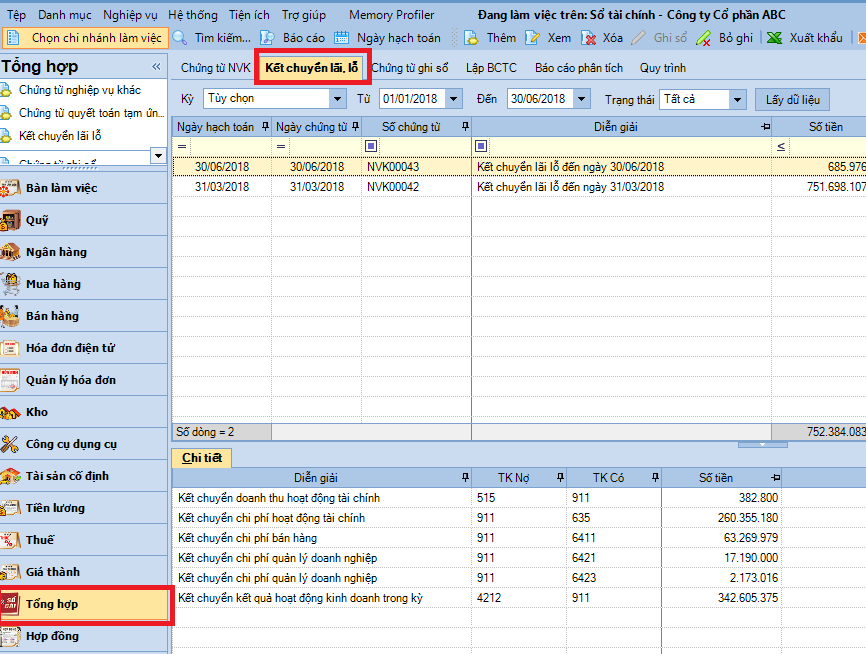Viewport: 866px width, 654px height.
Task: Pin the Chi tiết Diễn giải column
Action: click(x=465, y=477)
